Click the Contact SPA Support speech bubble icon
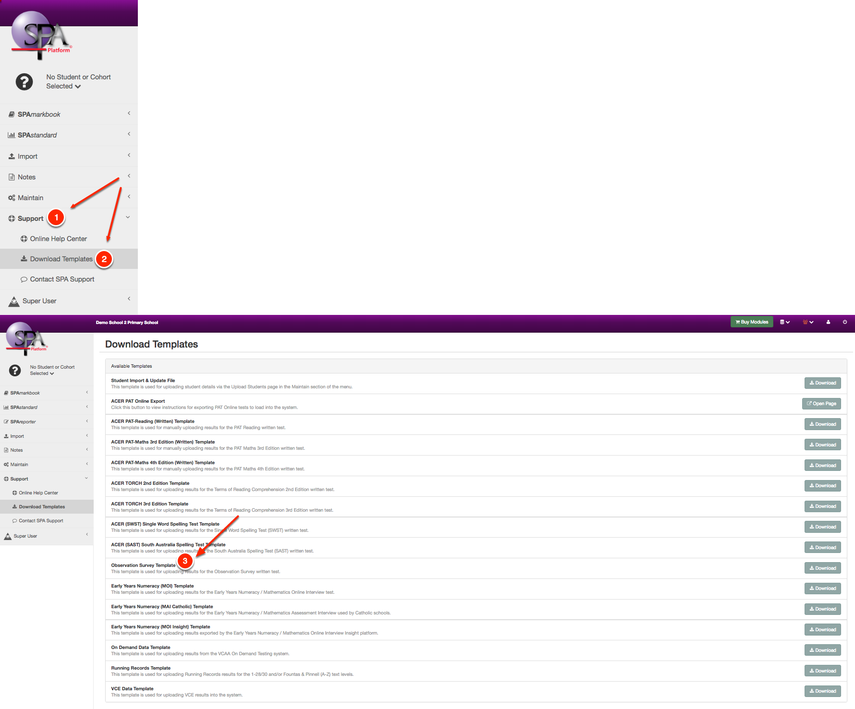 pyautogui.click(x=22, y=279)
